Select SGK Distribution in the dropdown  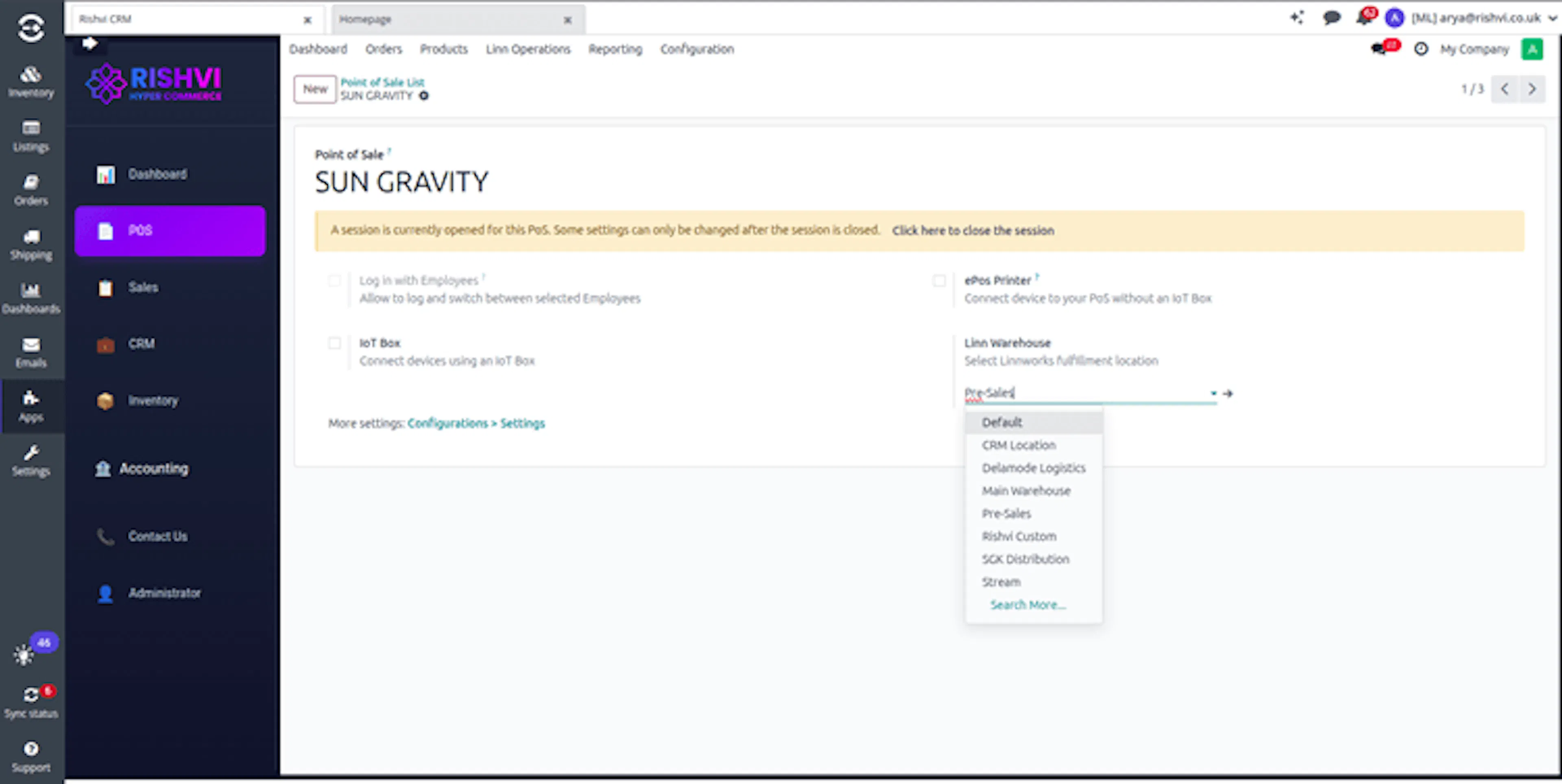(x=1034, y=559)
